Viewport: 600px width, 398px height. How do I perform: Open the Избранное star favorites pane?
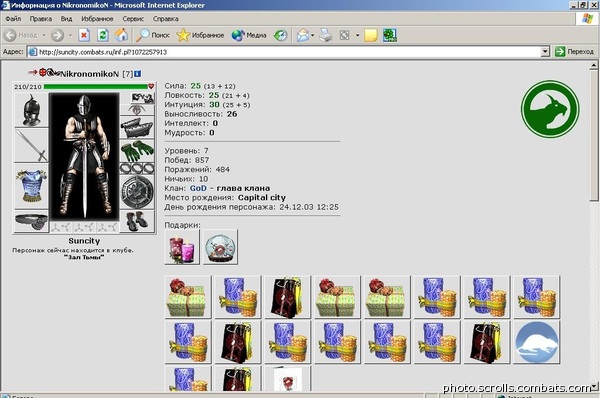click(200, 35)
